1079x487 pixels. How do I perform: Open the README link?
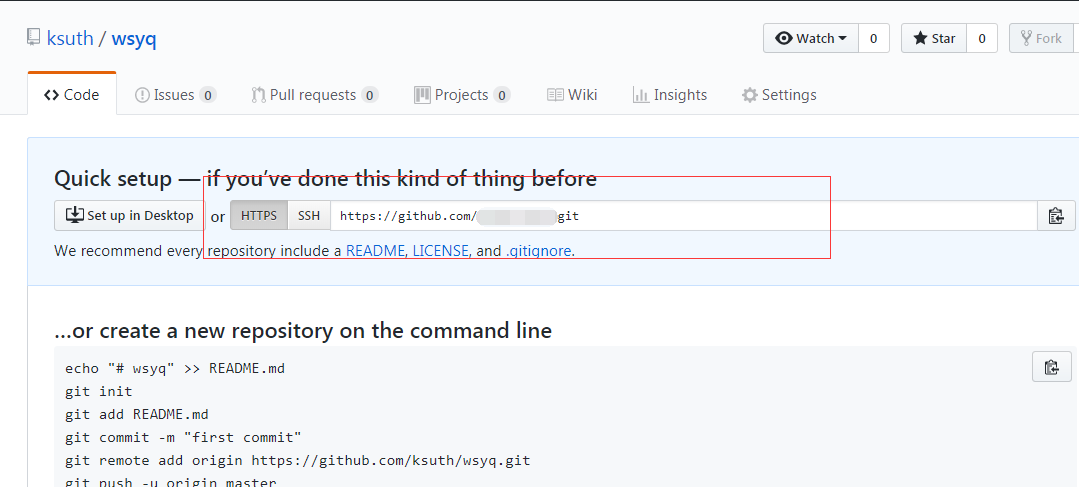[375, 251]
